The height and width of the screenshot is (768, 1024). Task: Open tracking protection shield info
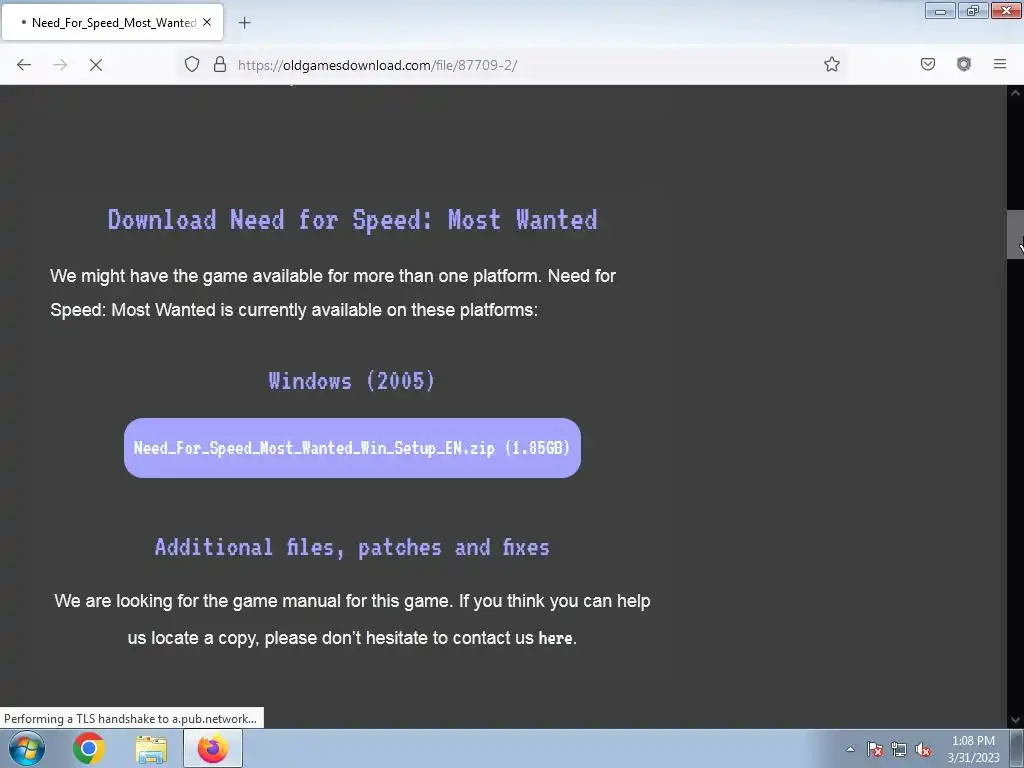point(191,64)
